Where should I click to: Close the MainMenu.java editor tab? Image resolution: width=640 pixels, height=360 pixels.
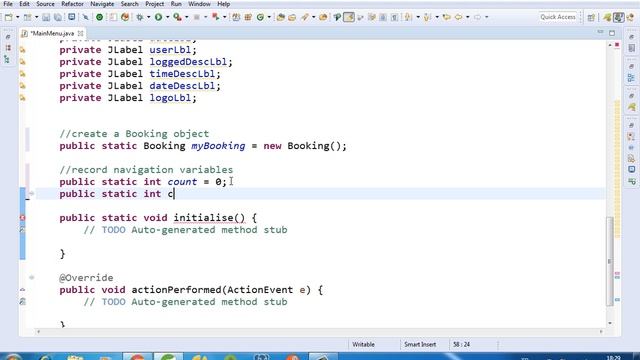80,33
